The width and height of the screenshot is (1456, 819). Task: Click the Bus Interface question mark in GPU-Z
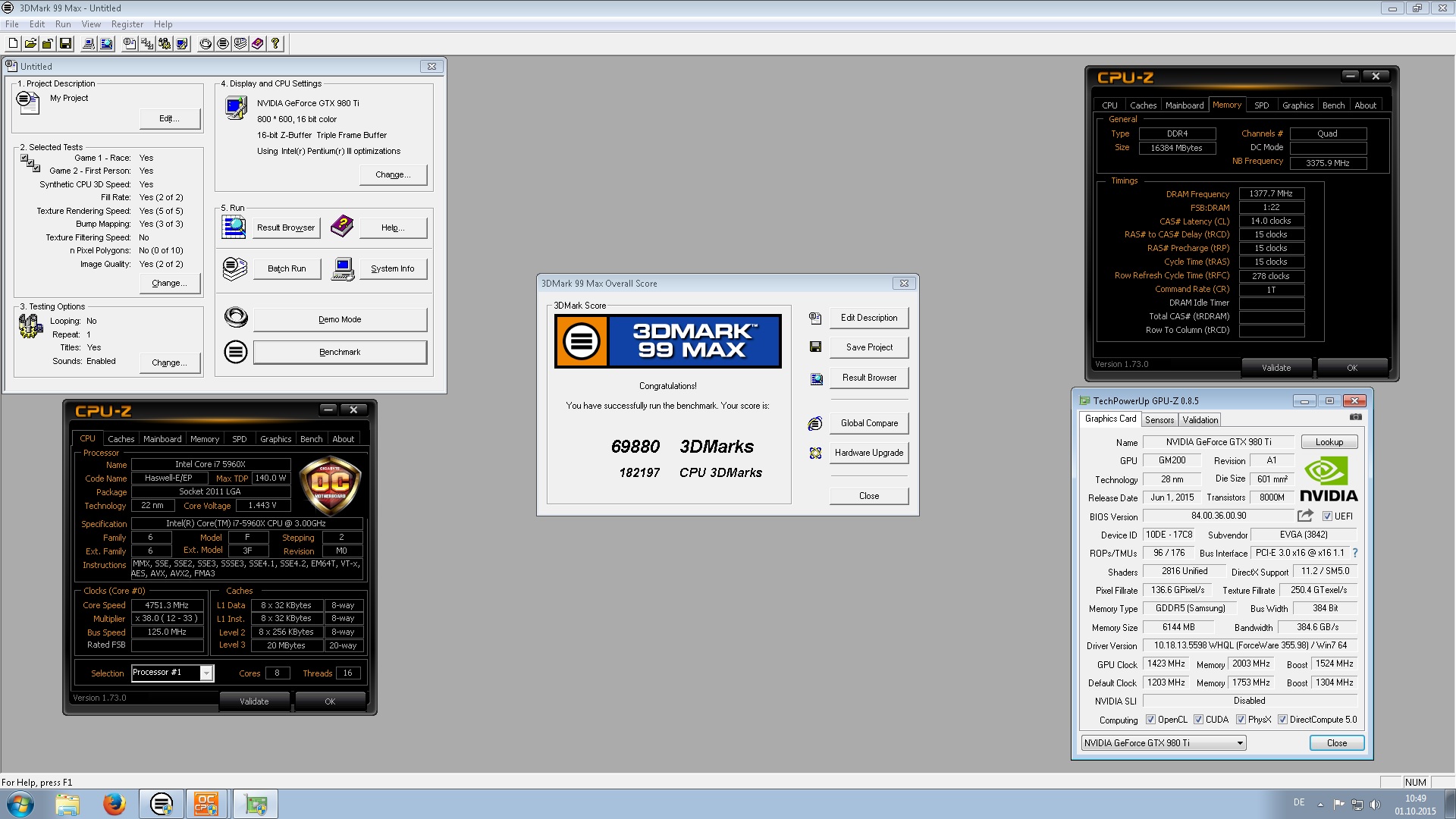coord(1355,553)
